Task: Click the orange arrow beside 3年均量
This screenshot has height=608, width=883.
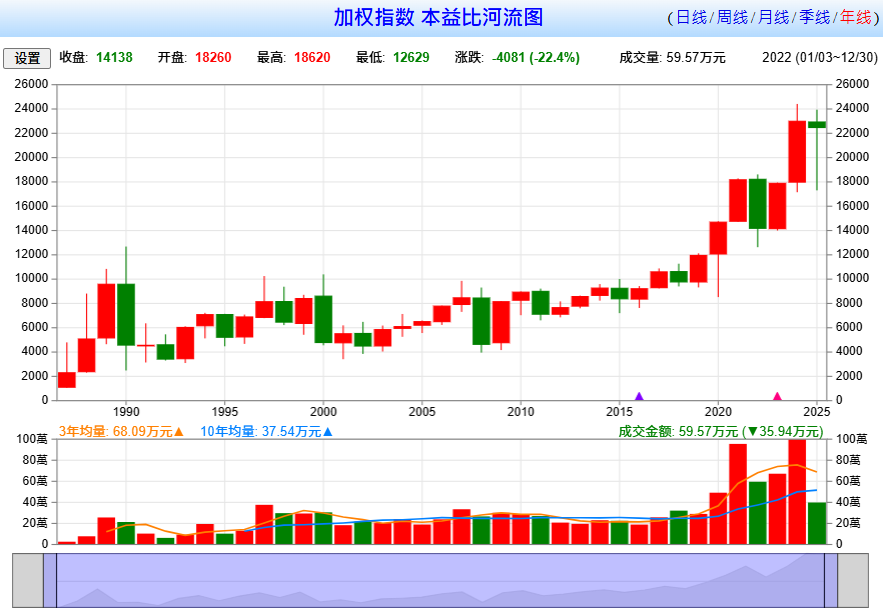Action: (179, 432)
